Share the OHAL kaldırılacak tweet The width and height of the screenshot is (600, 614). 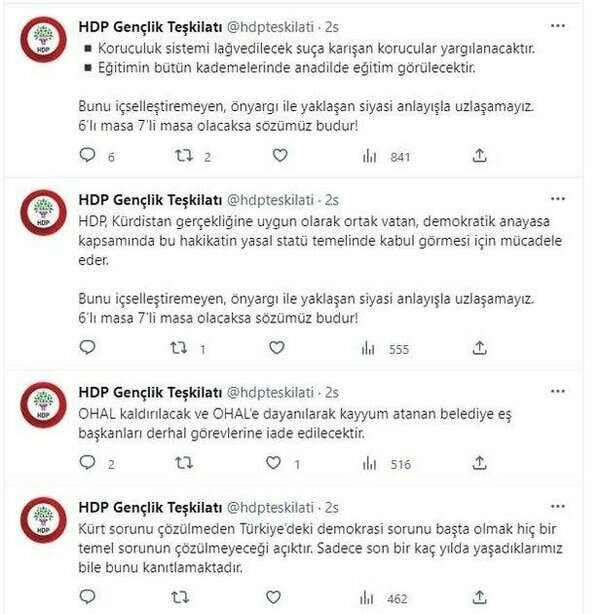pyautogui.click(x=479, y=464)
